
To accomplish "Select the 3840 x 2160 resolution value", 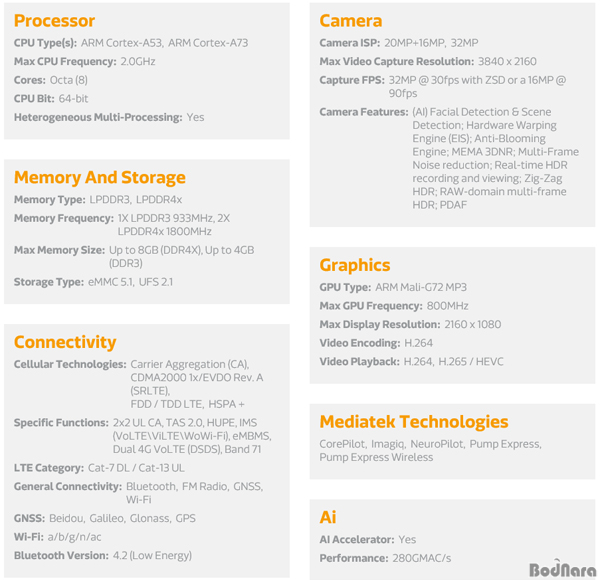I will 507,61.
